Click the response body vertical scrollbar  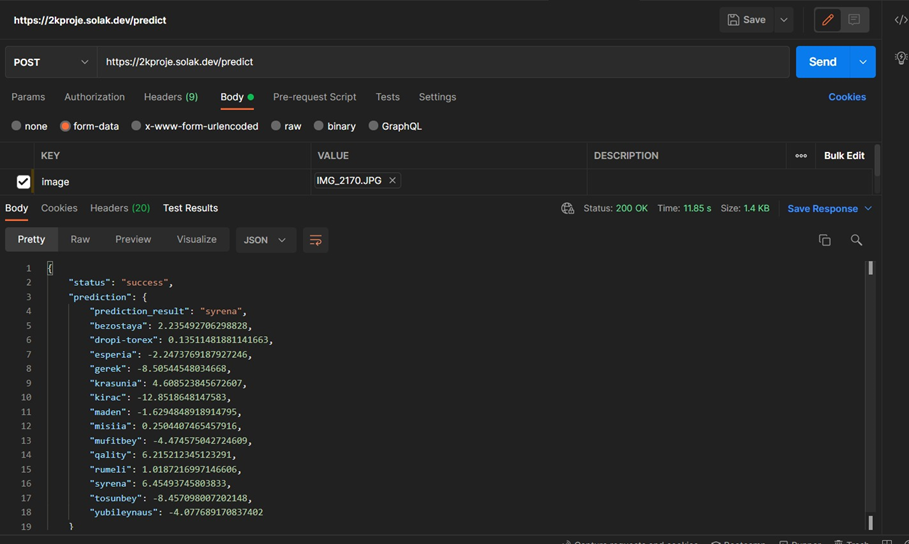(870, 394)
